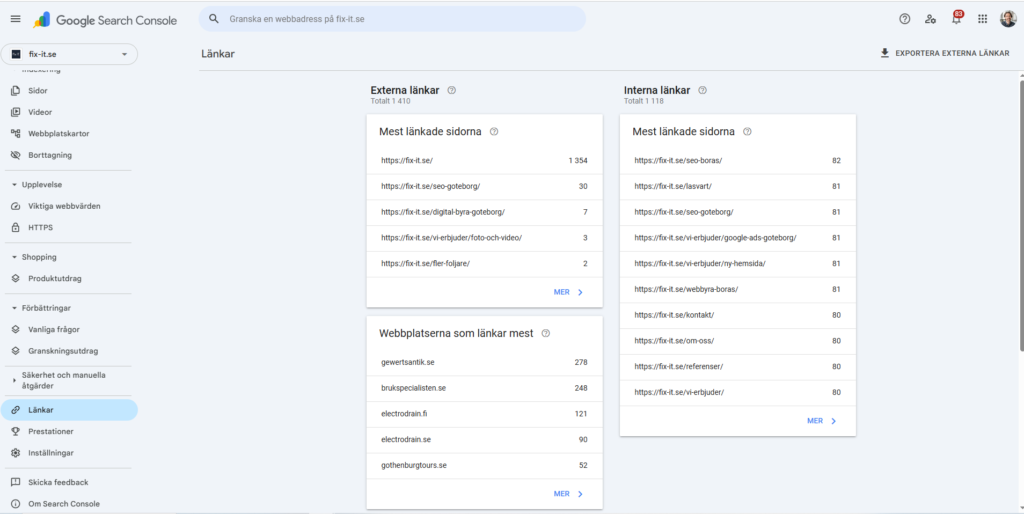Click help icon beside Webbplatserna som länkar mest

pyautogui.click(x=546, y=333)
